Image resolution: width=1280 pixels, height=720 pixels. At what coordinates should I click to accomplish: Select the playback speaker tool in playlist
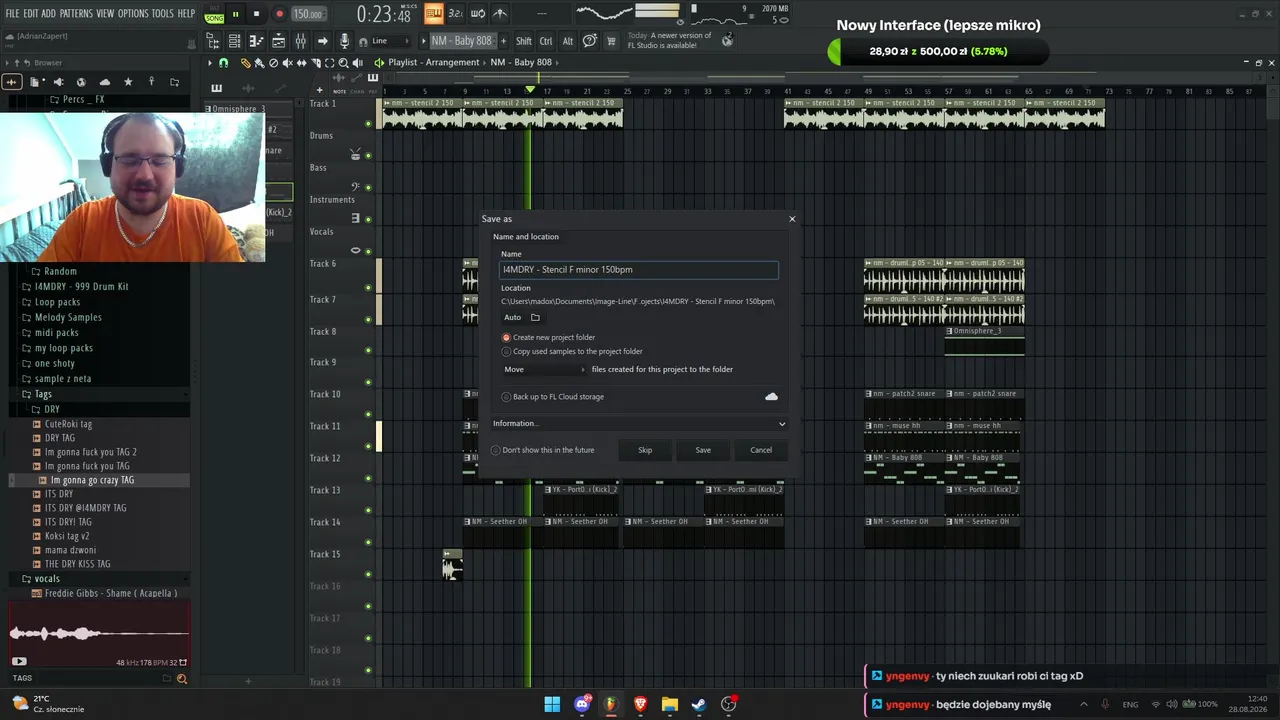point(358,63)
